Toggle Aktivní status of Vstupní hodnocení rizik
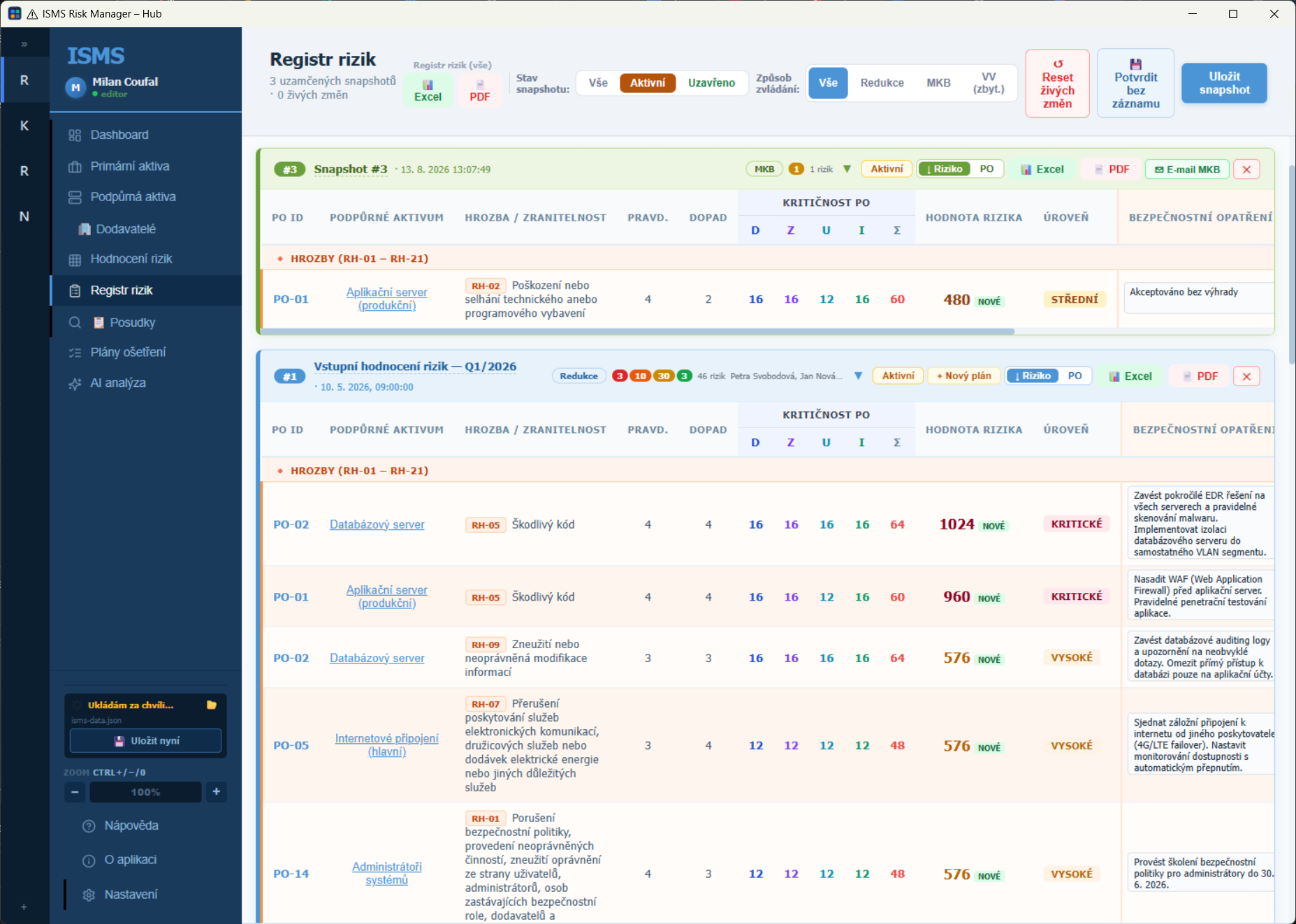The width and height of the screenshot is (1296, 924). point(898,376)
